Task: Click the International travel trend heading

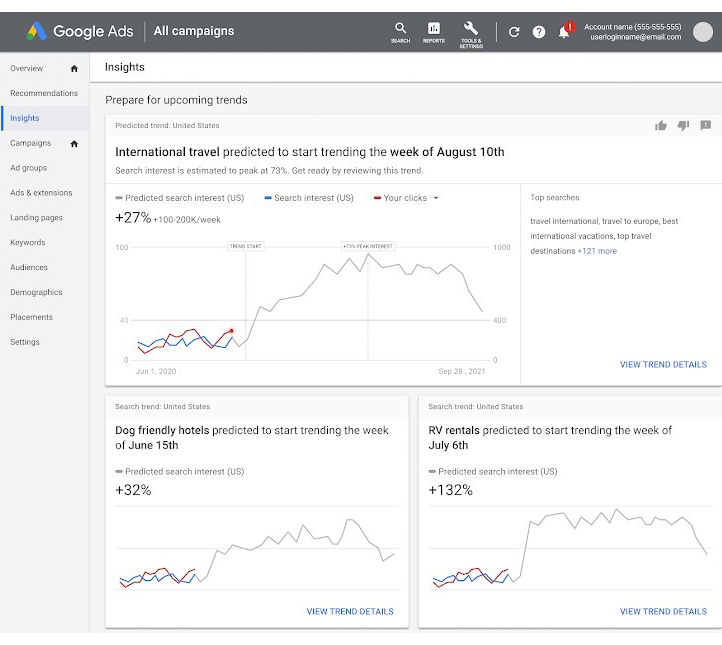Action: point(309,152)
